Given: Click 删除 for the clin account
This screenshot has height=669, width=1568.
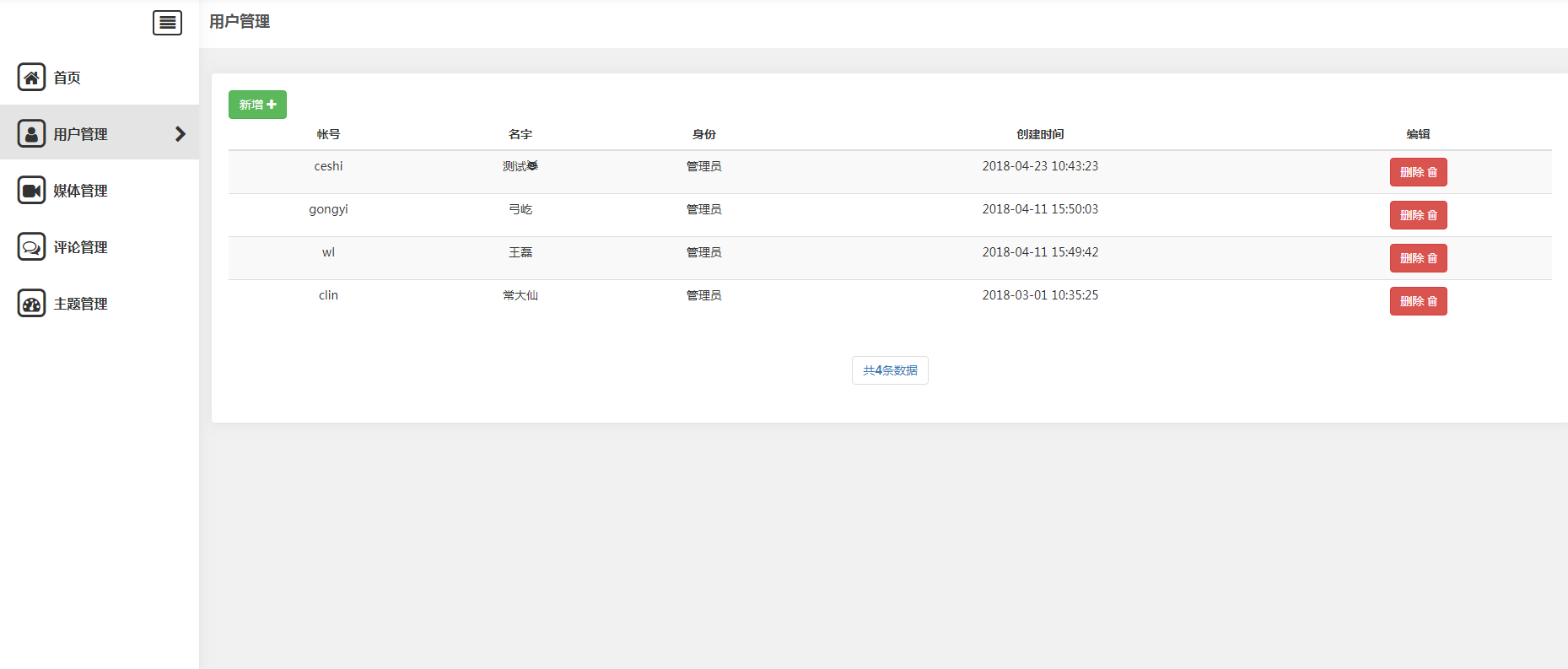Looking at the screenshot, I should click(1418, 301).
